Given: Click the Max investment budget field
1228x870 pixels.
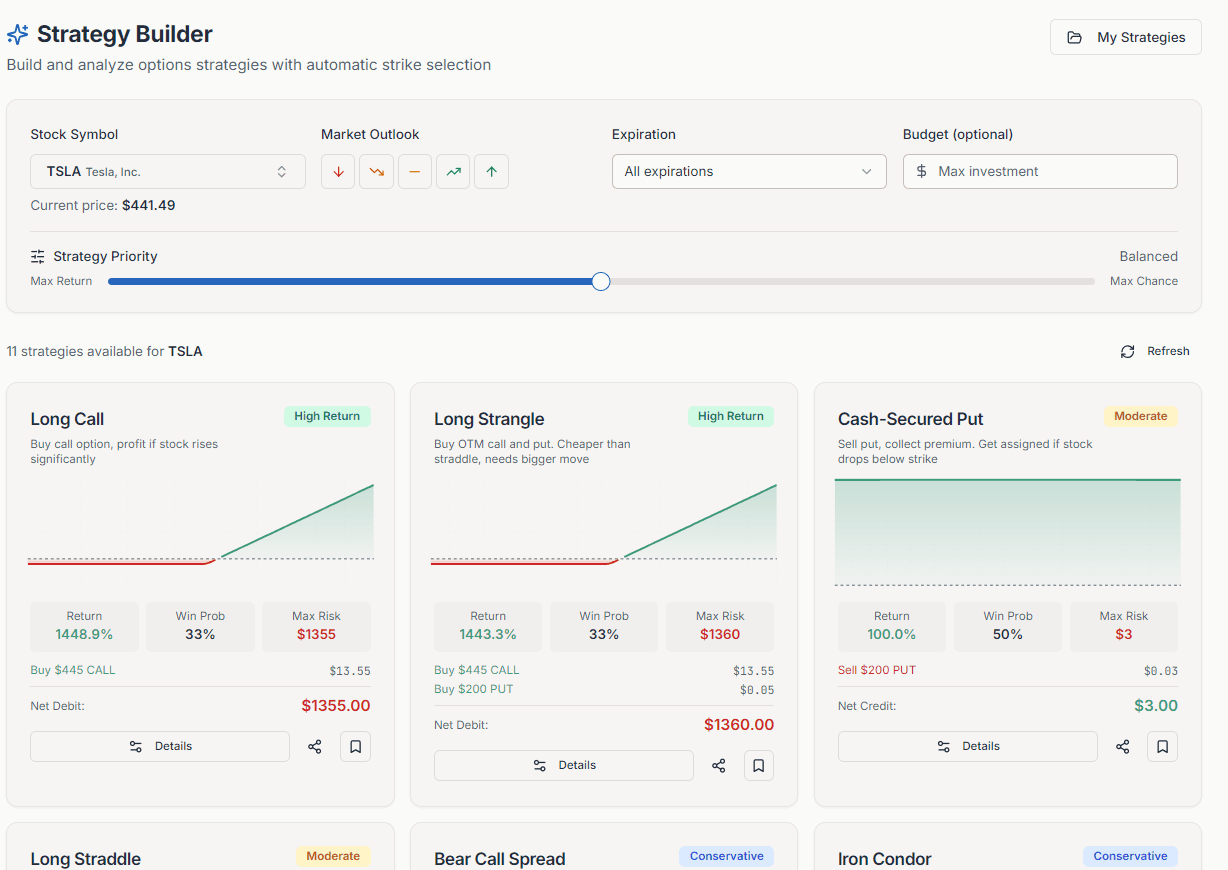Looking at the screenshot, I should point(1040,172).
